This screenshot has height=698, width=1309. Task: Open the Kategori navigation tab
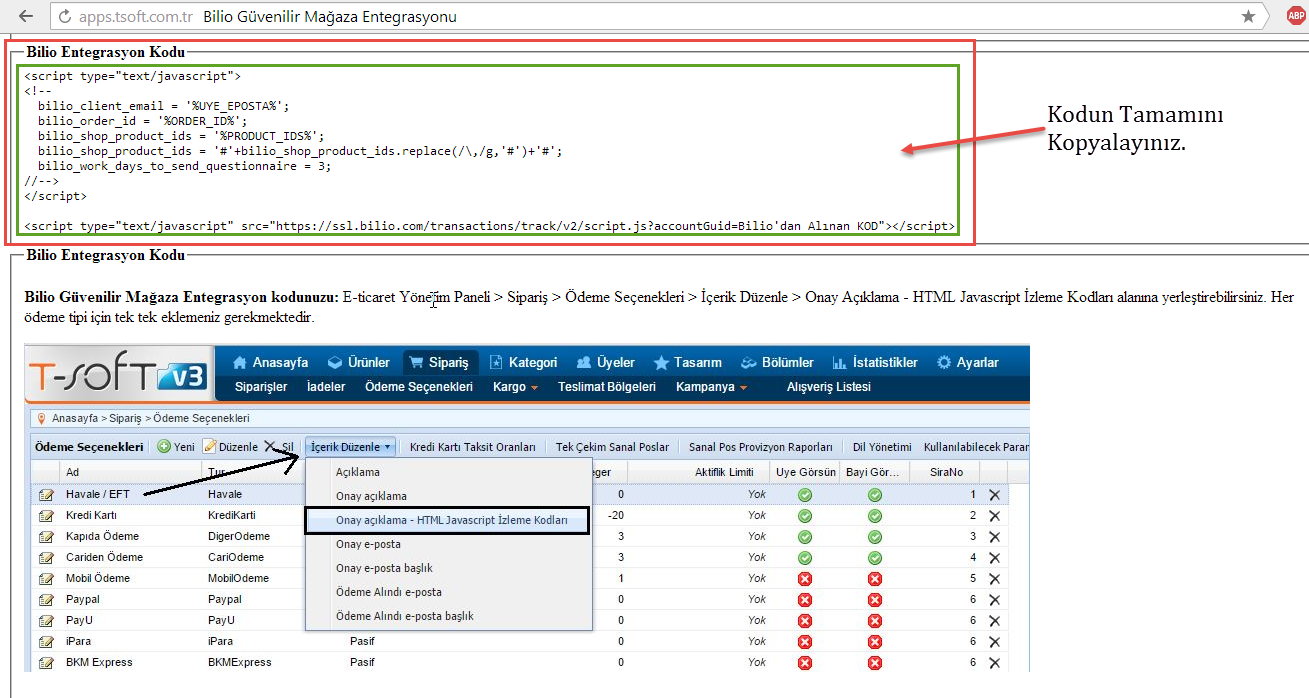pyautogui.click(x=523, y=362)
